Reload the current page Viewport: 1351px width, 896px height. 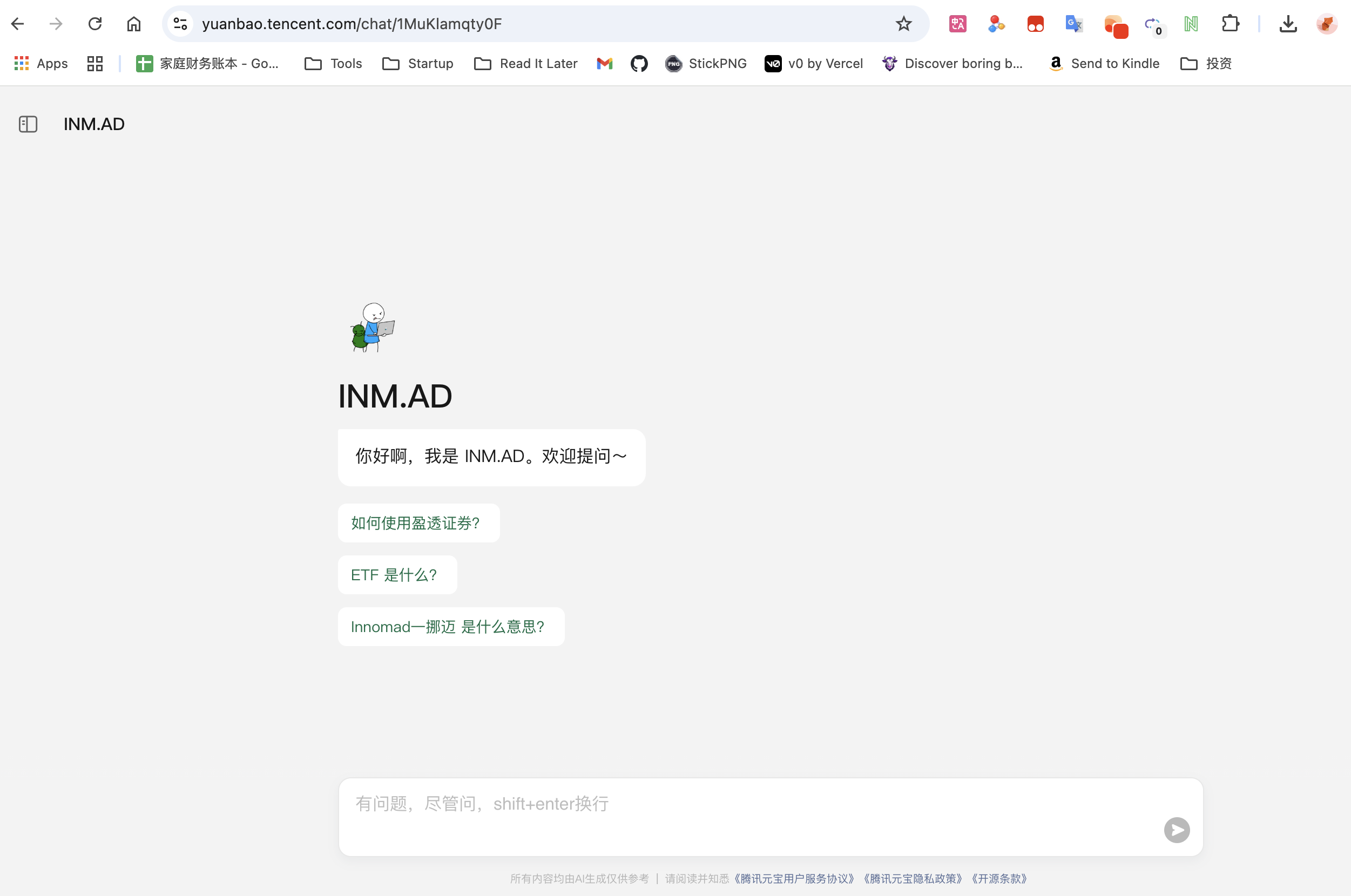pyautogui.click(x=95, y=24)
